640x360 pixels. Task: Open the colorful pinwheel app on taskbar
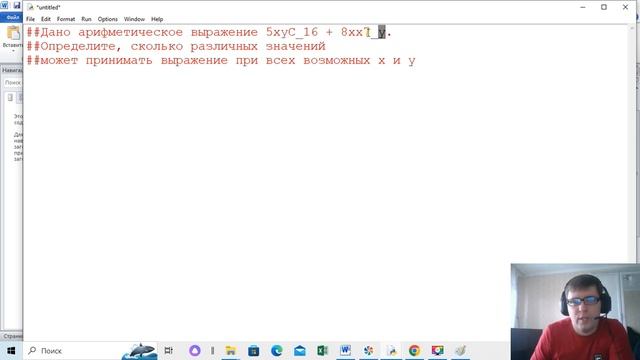369,351
